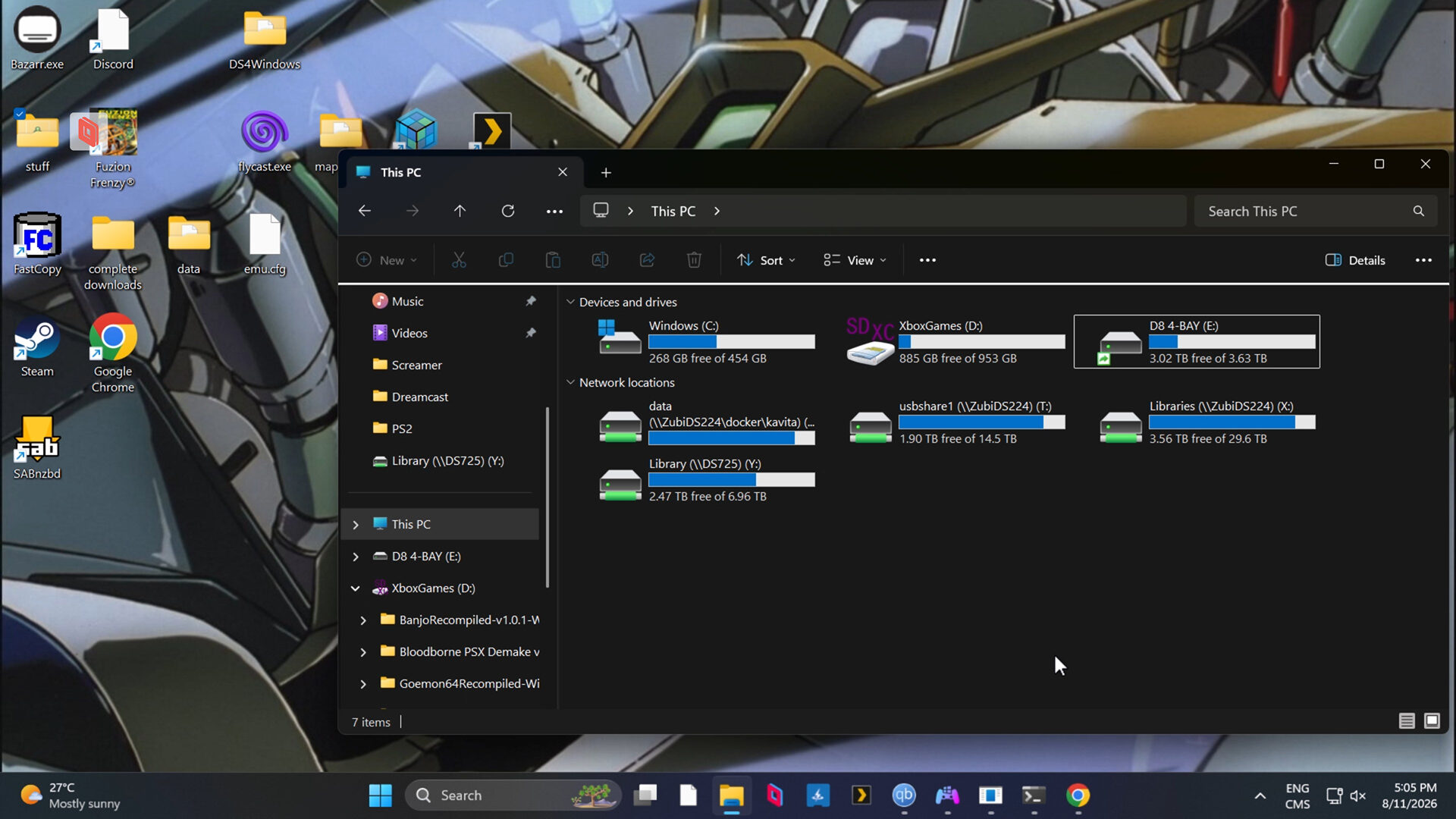Refresh the This PC view
Screen dimensions: 1456x819
point(508,211)
